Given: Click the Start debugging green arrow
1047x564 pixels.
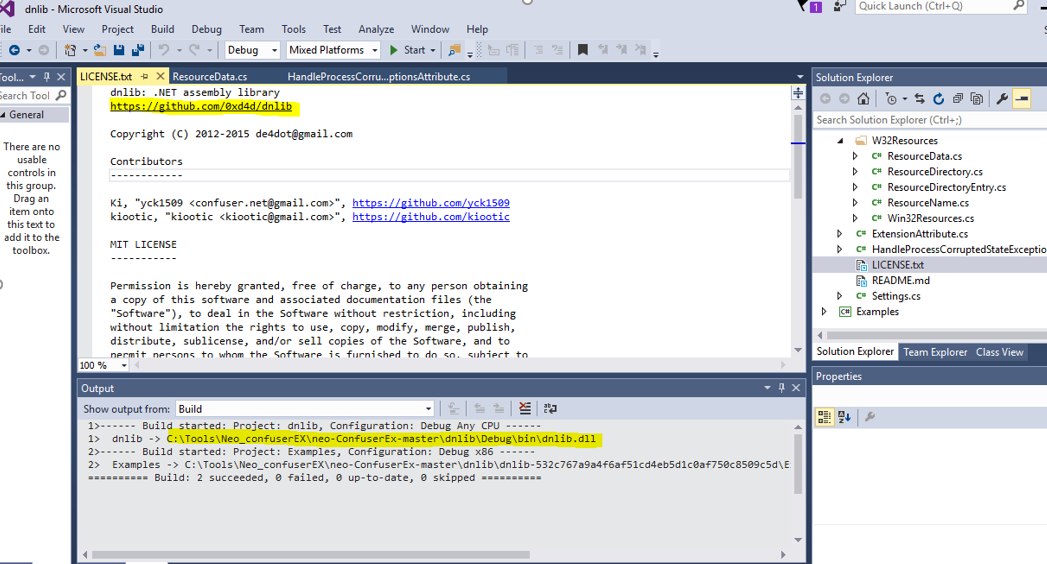Looking at the screenshot, I should coord(393,50).
